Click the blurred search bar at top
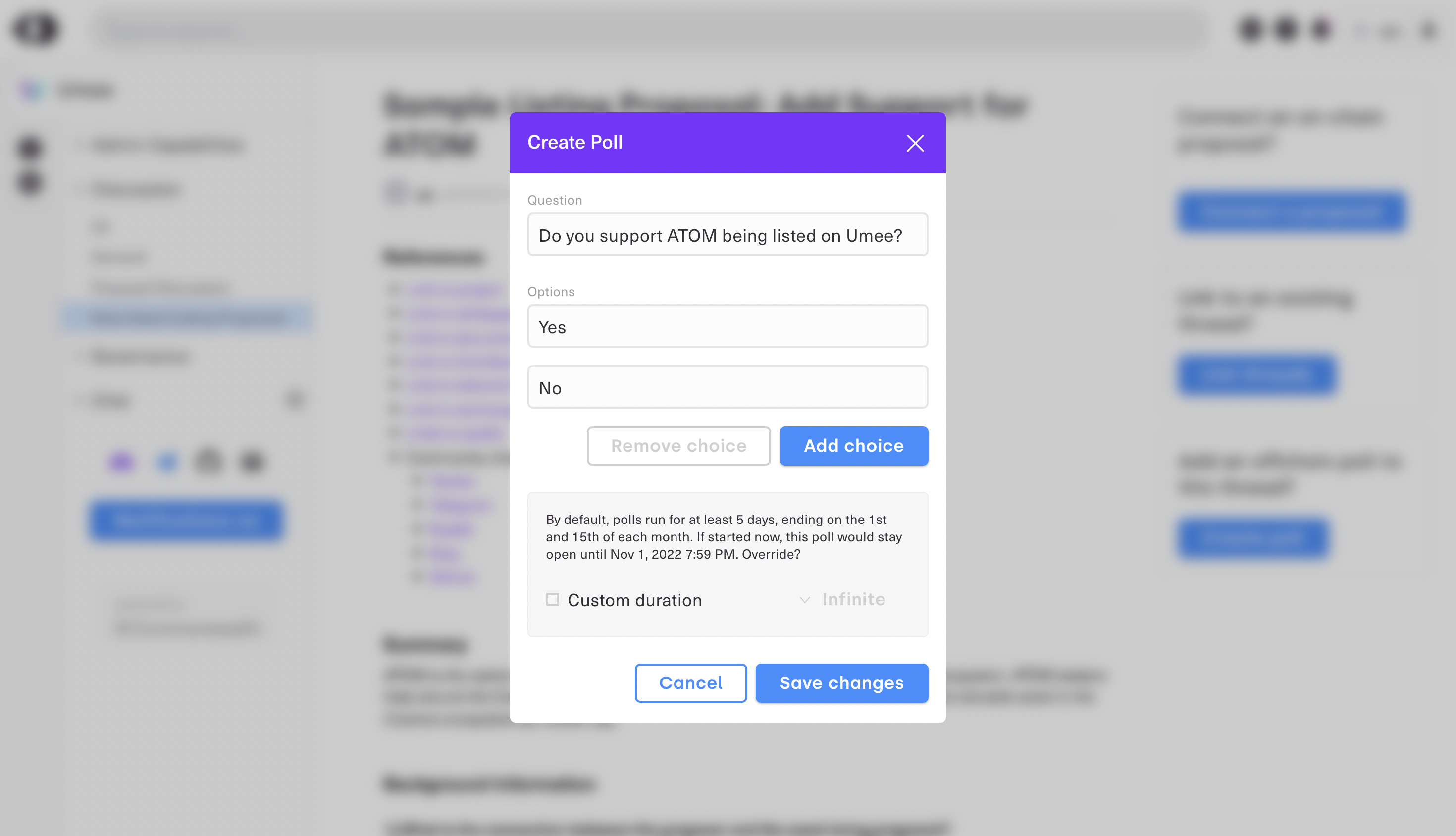This screenshot has height=836, width=1456. 649,30
